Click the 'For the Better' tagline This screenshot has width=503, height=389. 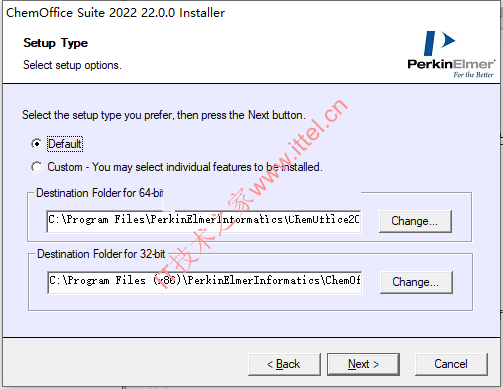[x=473, y=75]
